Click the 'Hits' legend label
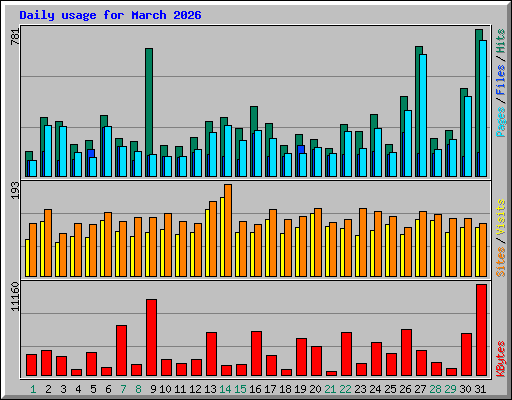Image resolution: width=512 pixels, height=400 pixels. pyautogui.click(x=501, y=41)
